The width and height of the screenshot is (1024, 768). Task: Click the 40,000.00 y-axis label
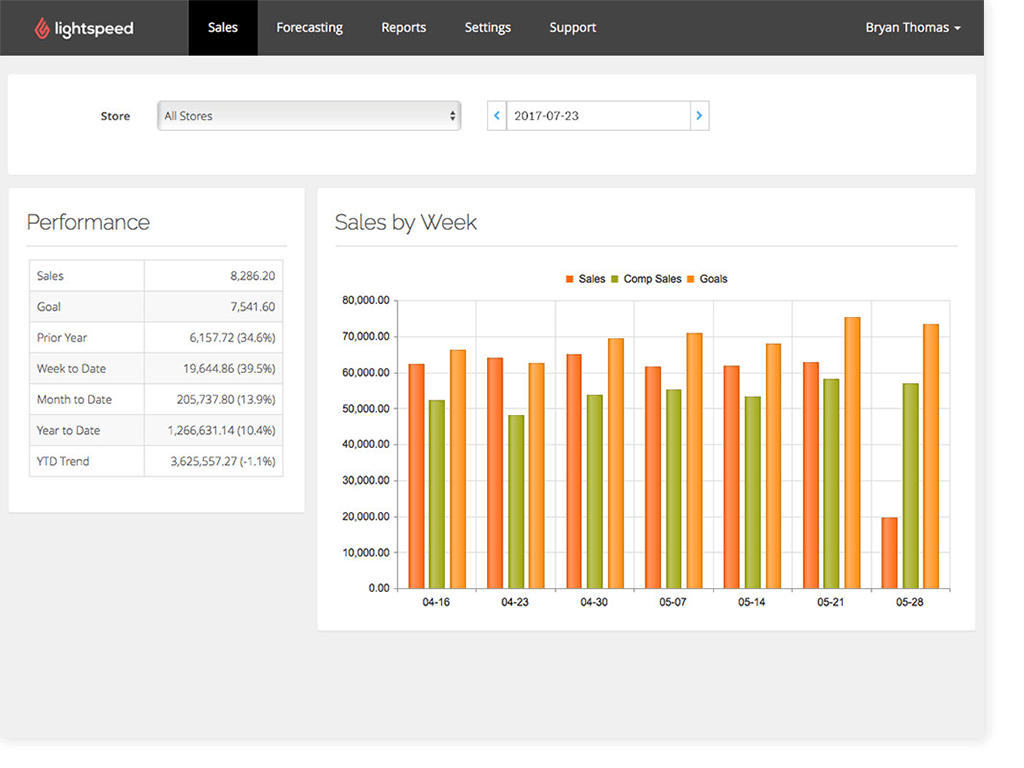pos(366,444)
